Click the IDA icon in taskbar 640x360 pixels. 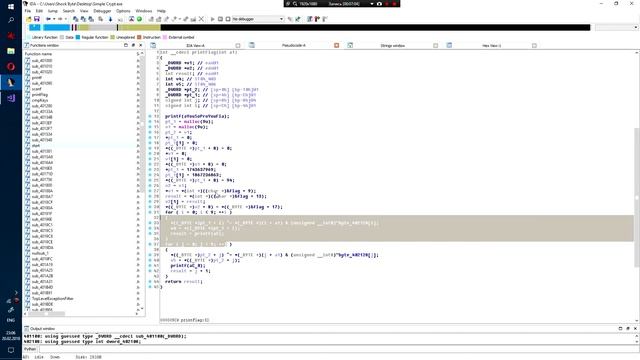11,82
